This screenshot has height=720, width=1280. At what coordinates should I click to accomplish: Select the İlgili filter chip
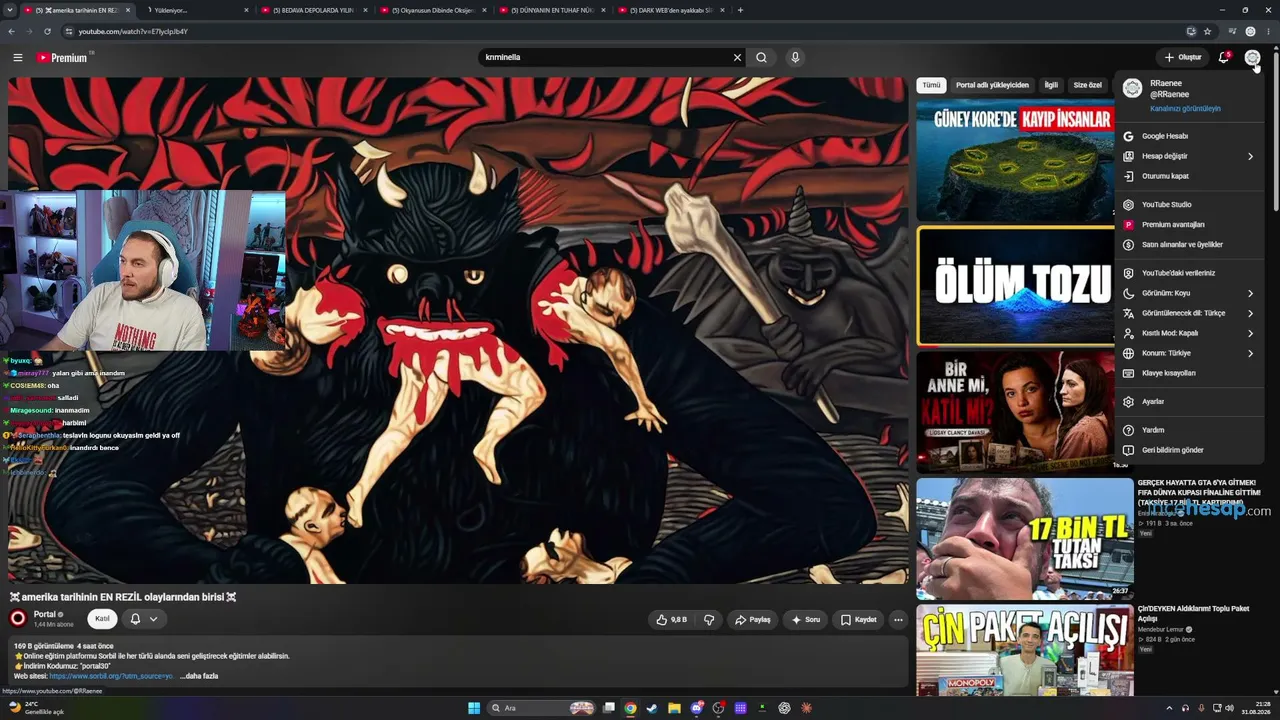pyautogui.click(x=1051, y=85)
